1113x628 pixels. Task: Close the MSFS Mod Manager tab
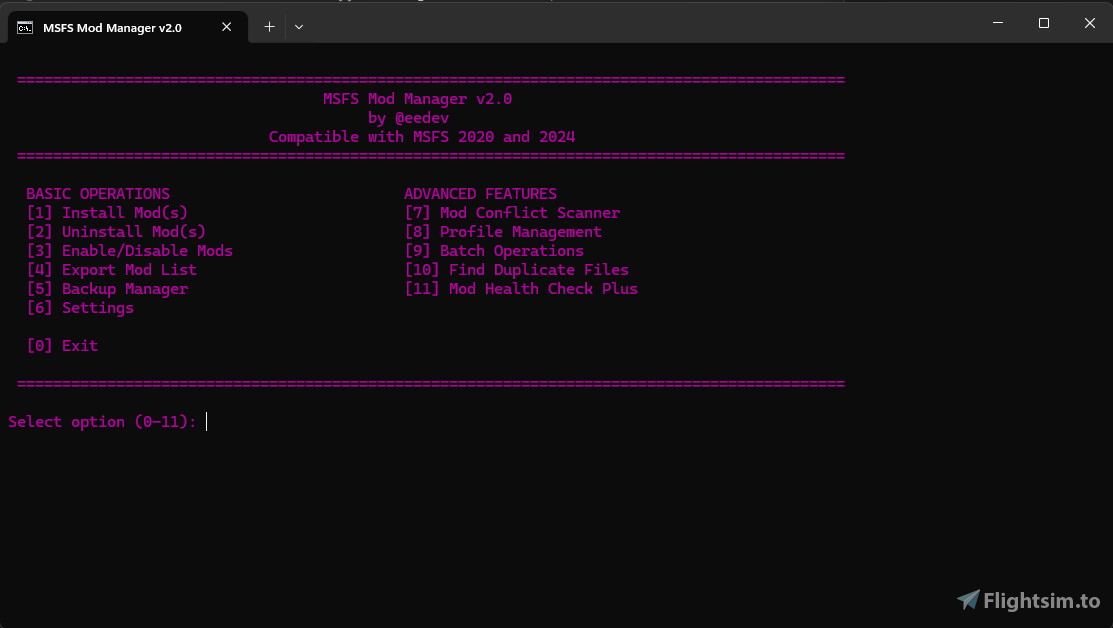coord(226,27)
